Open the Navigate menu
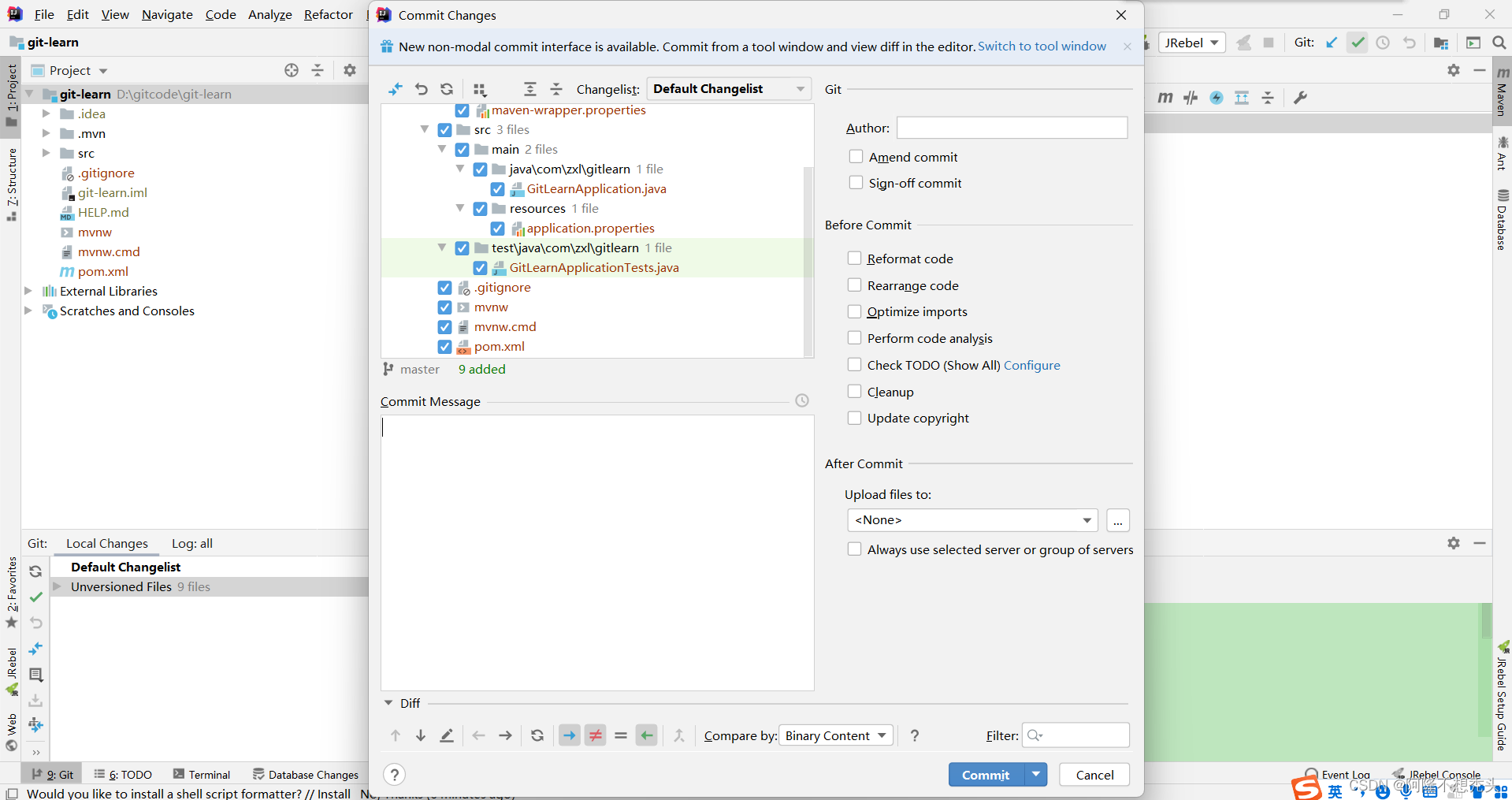1512x800 pixels. (x=167, y=14)
